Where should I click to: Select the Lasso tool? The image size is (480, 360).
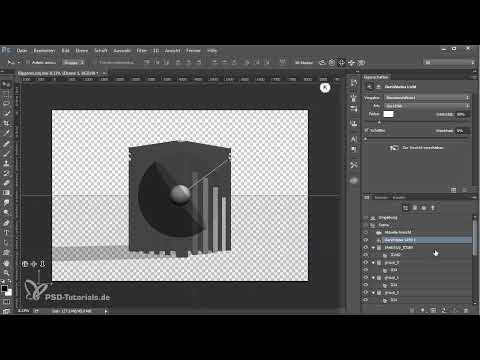[x=6, y=104]
